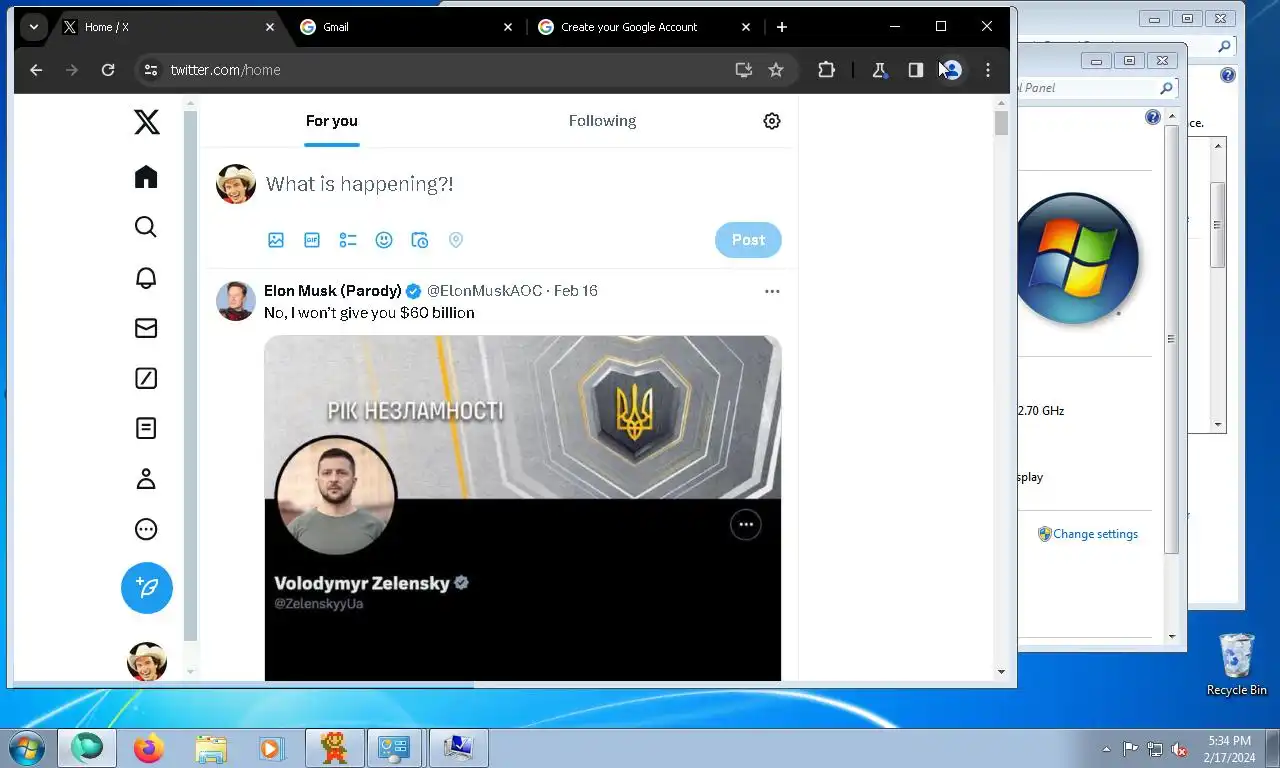This screenshot has height=768, width=1280.
Task: Open account avatar at sidebar bottom
Action: tap(147, 661)
